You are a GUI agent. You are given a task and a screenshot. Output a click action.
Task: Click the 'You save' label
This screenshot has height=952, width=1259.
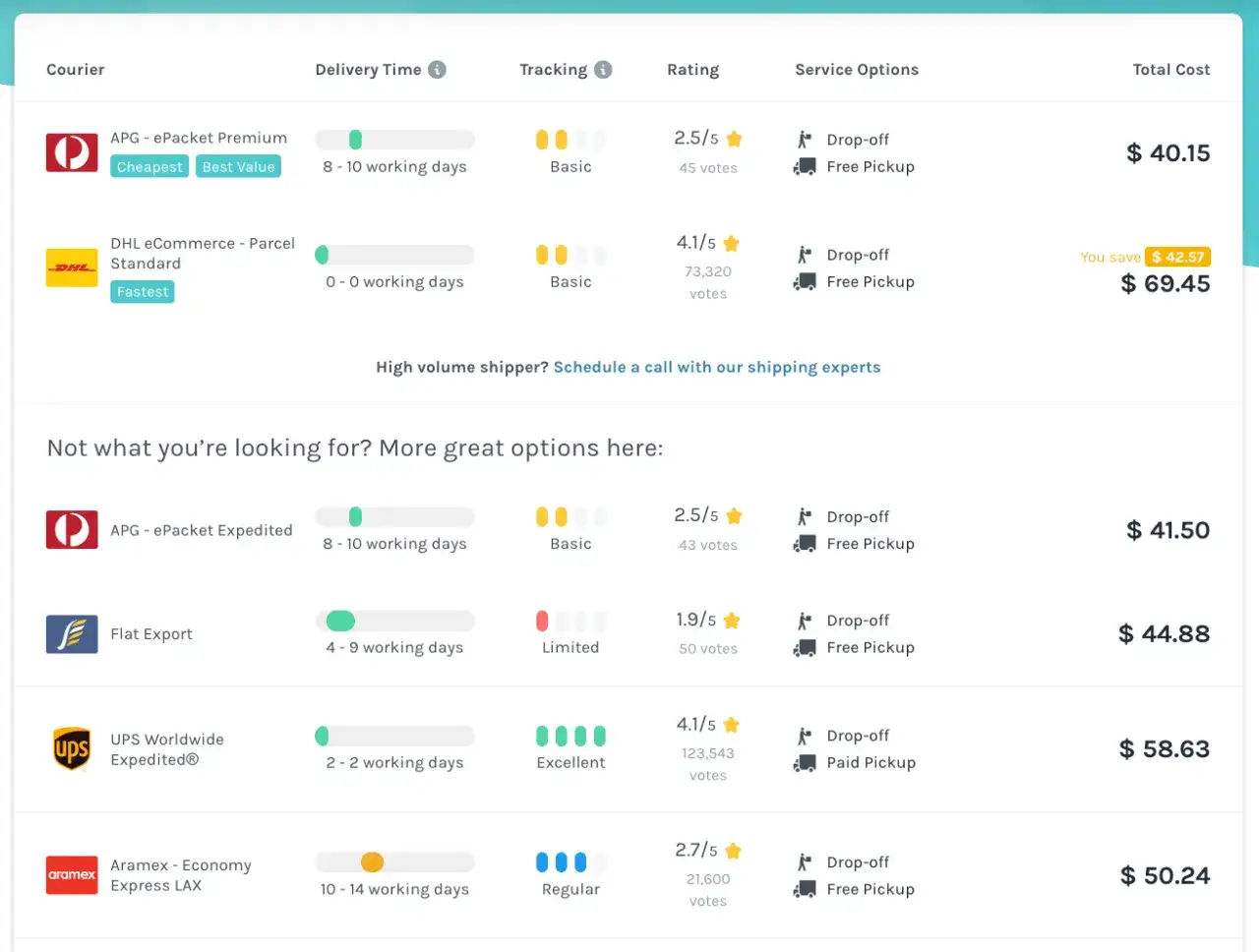[x=1110, y=258]
